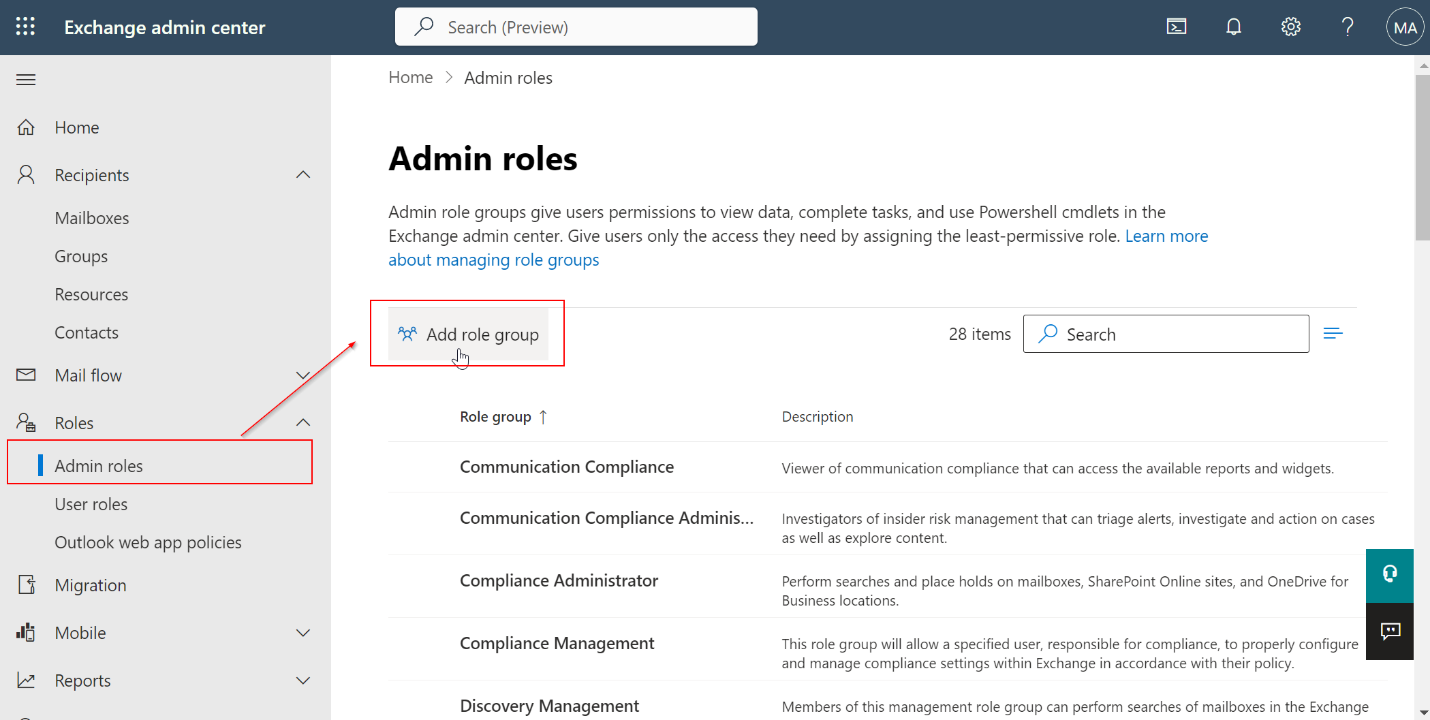The height and width of the screenshot is (720, 1430).
Task: Click the help question mark icon
Action: tap(1347, 26)
